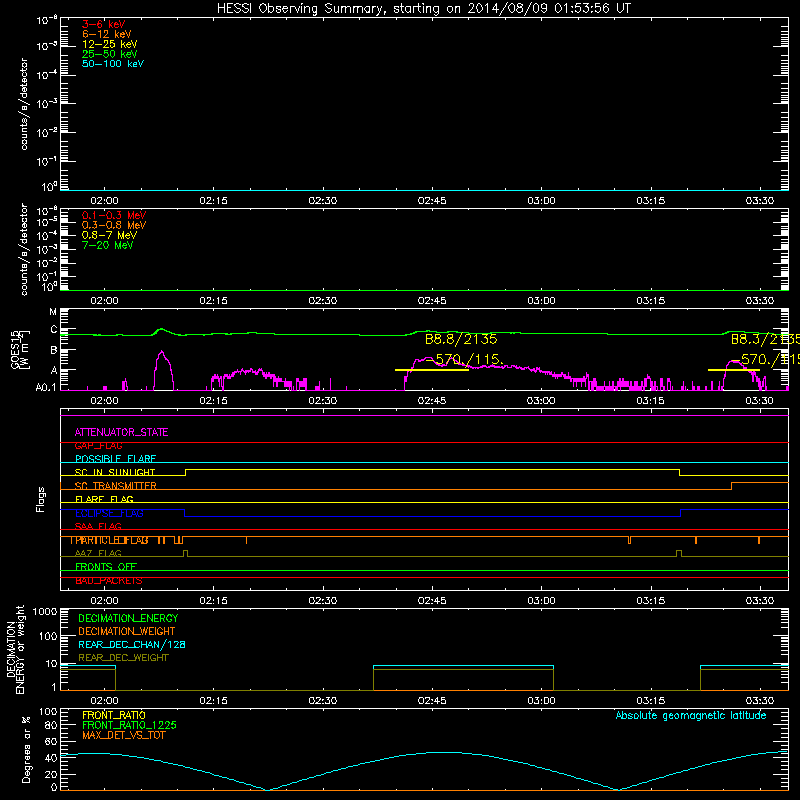Click the SAA_FLAG label
The width and height of the screenshot is (800, 800).
pyautogui.click(x=98, y=527)
